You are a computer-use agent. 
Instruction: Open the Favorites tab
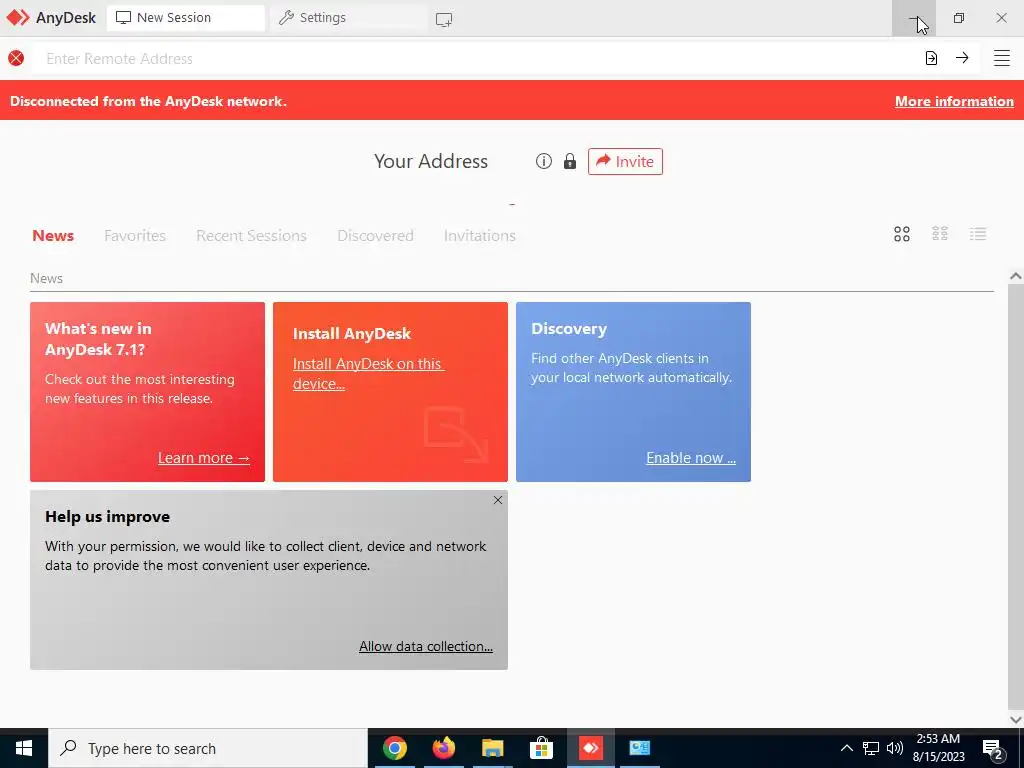point(135,235)
